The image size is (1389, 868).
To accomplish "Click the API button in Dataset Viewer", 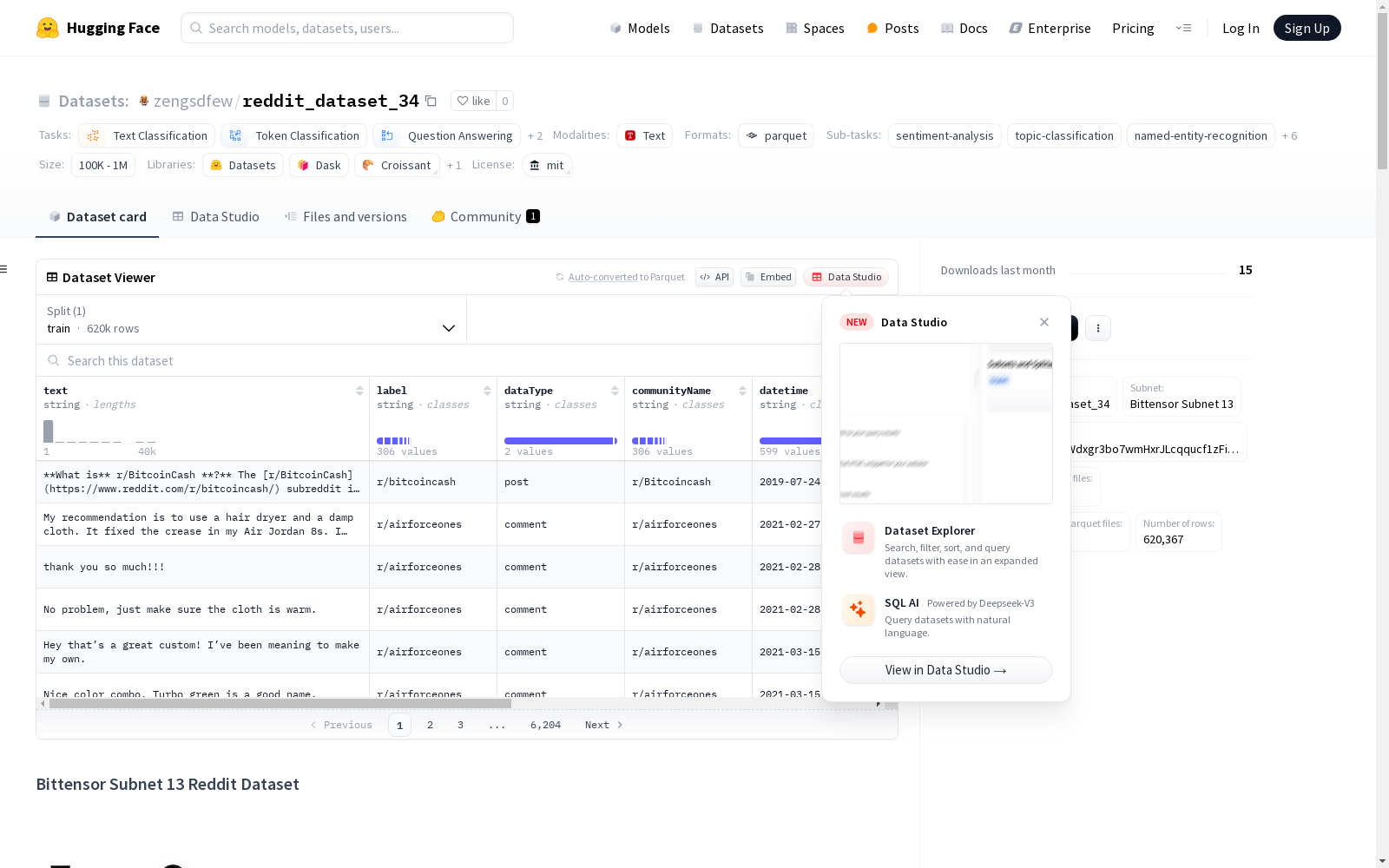I will coord(714,277).
